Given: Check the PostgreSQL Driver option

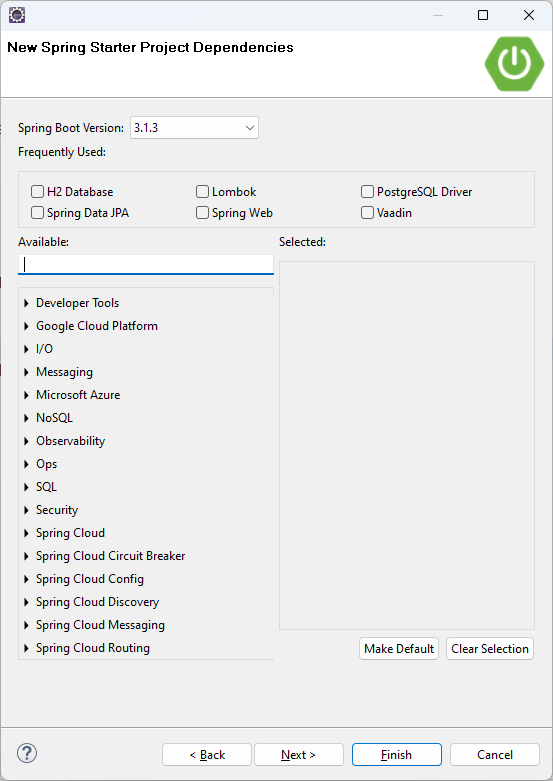Looking at the screenshot, I should 367,191.
